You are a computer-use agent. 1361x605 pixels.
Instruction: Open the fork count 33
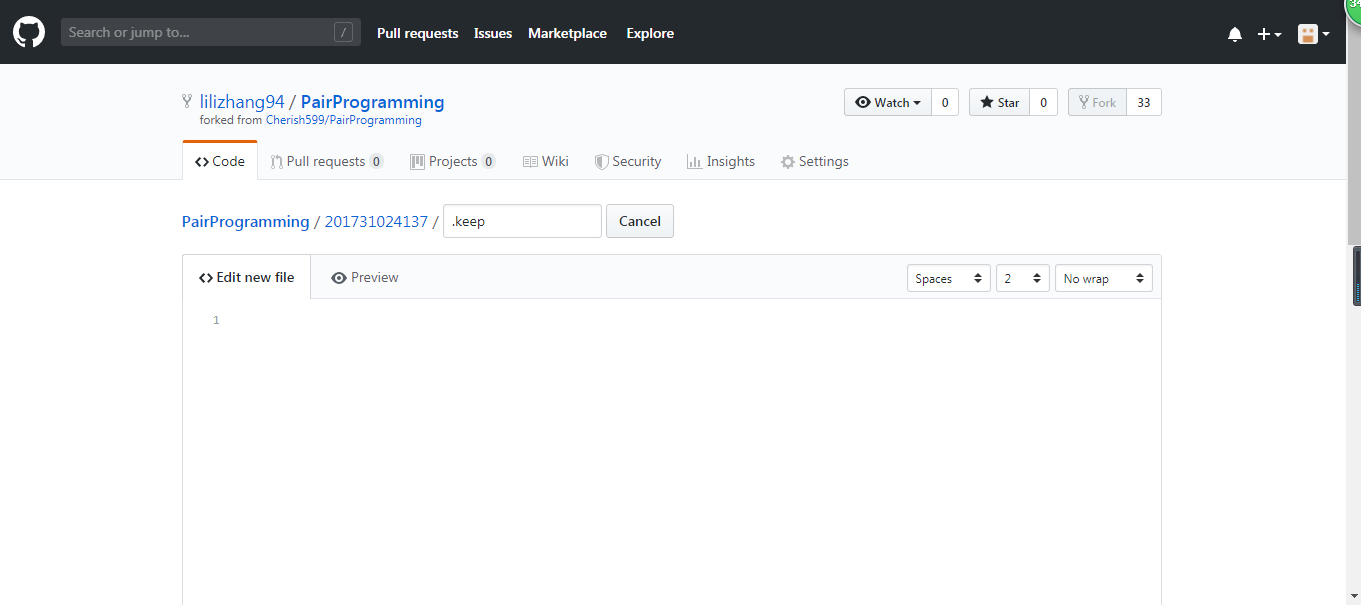(x=1144, y=102)
